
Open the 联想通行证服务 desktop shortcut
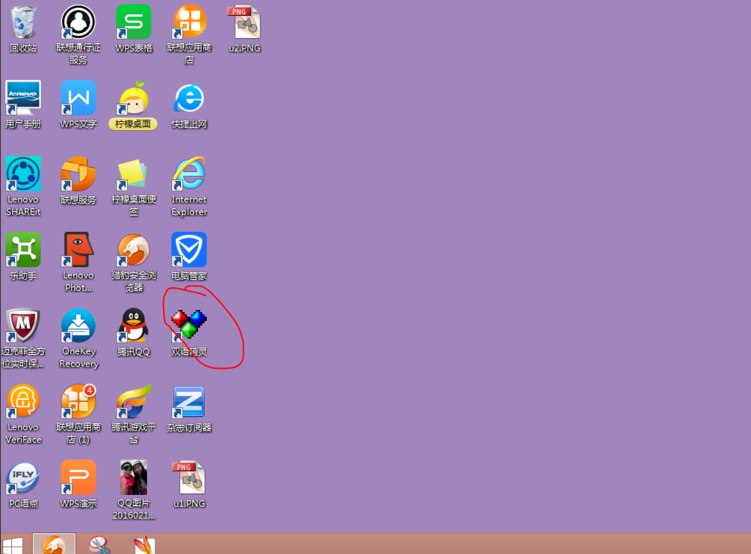(78, 23)
